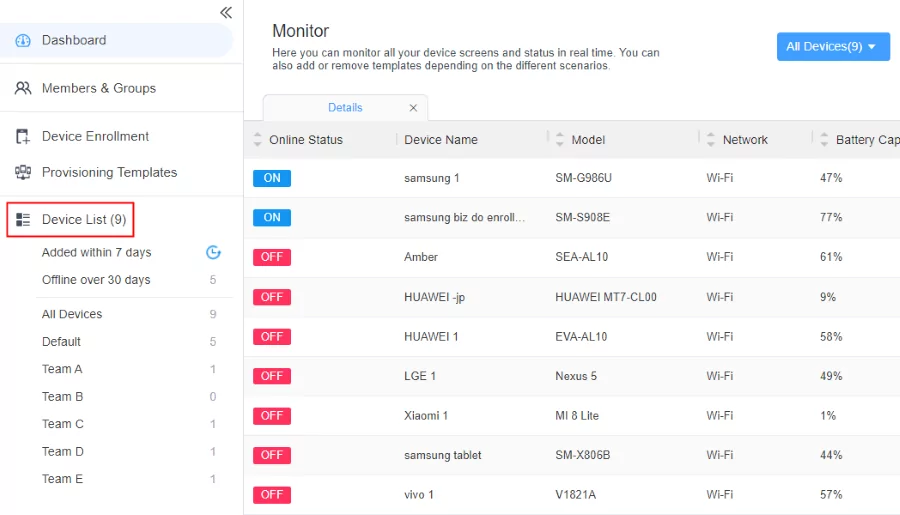Click model SM-S908E cell
This screenshot has width=900, height=515.
pos(583,218)
